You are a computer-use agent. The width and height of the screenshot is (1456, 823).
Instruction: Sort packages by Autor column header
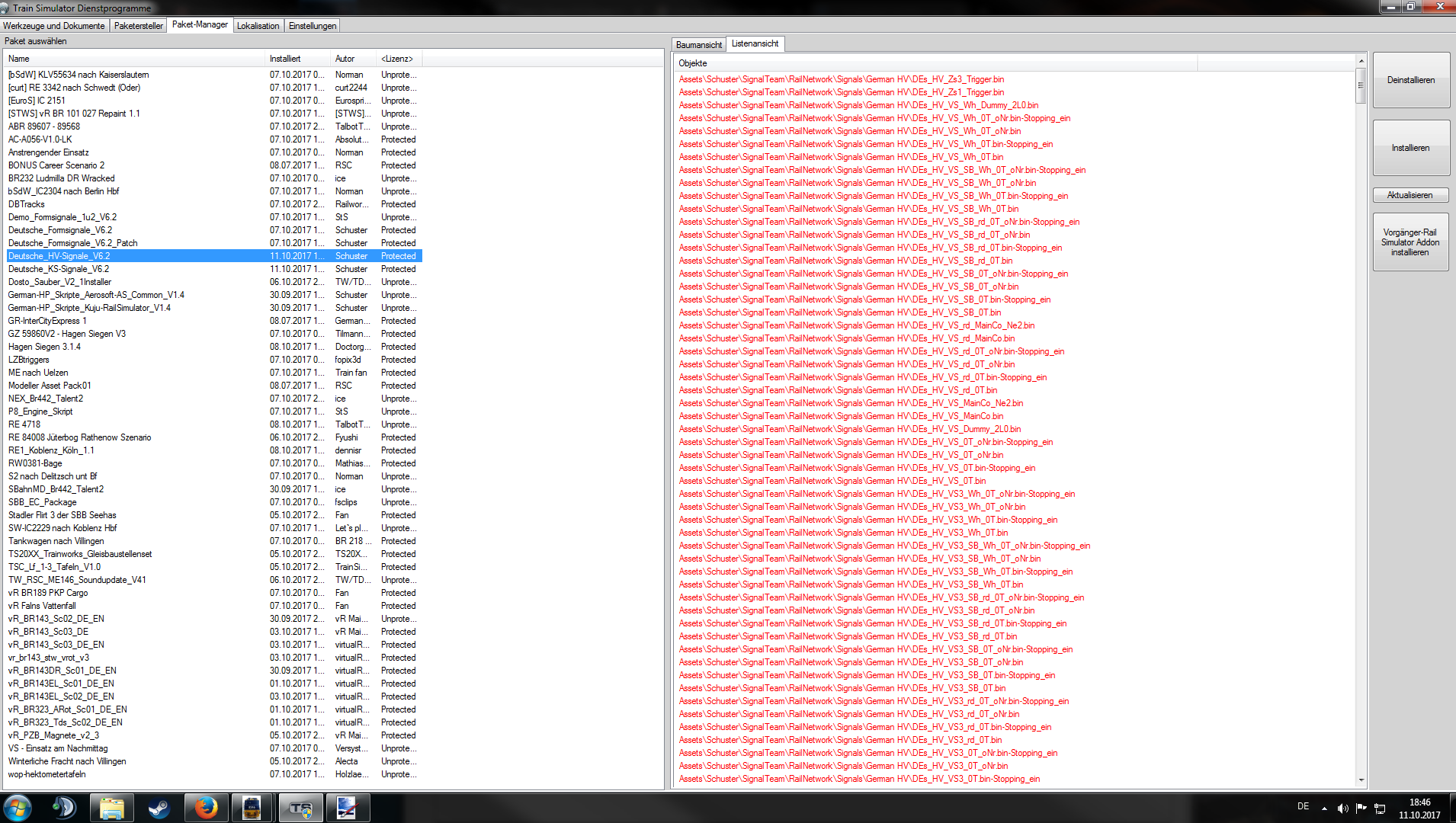pyautogui.click(x=354, y=59)
